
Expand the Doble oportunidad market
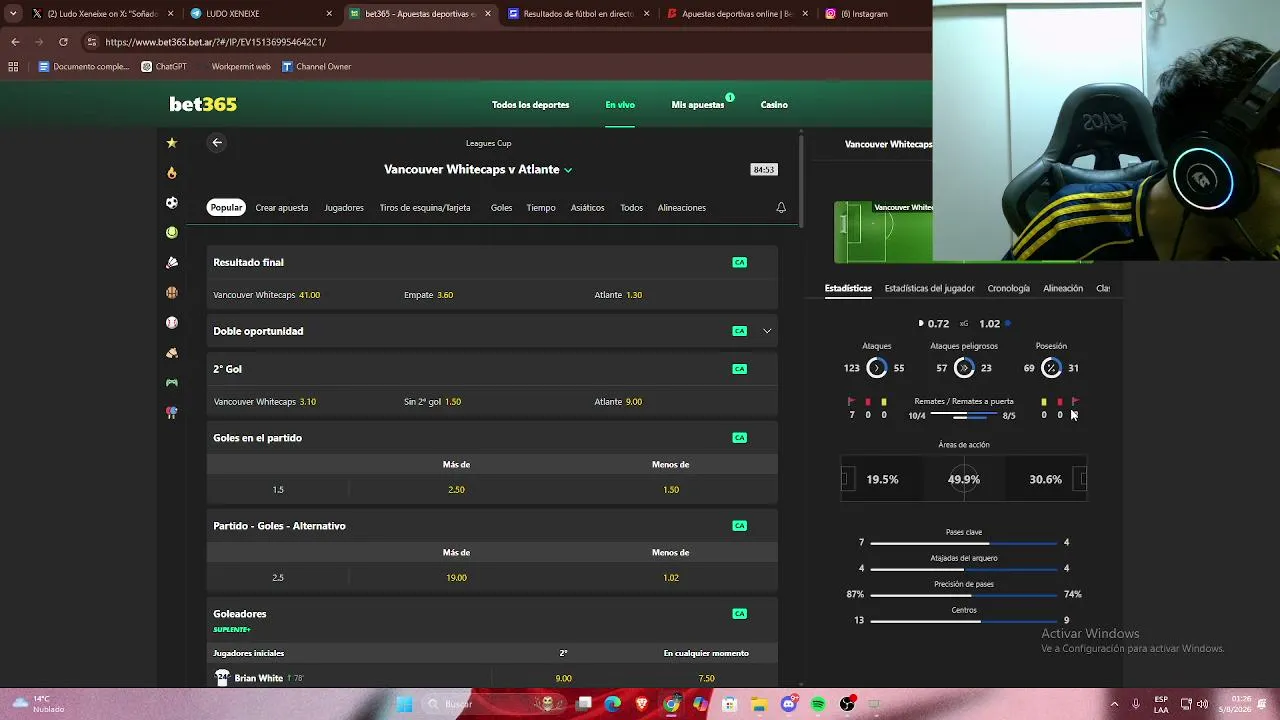[492, 331]
